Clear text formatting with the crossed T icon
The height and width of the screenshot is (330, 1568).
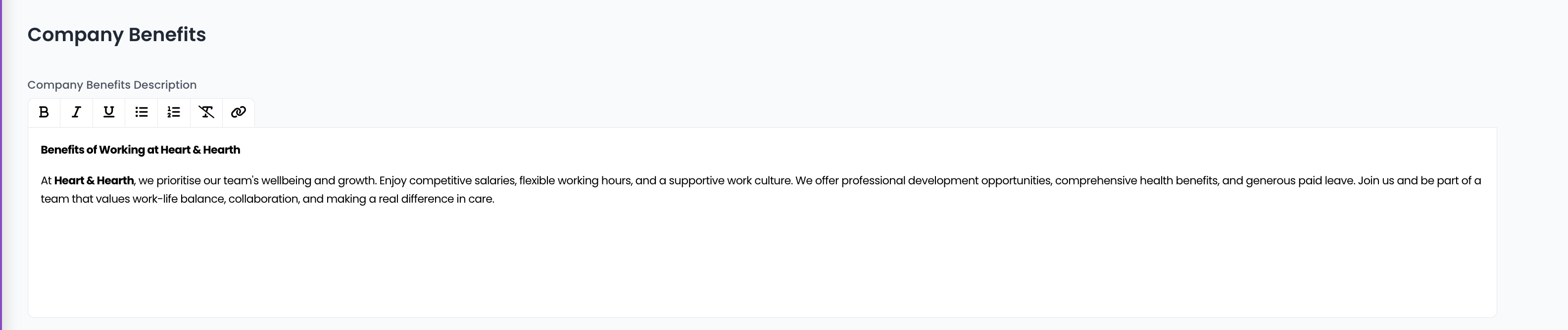click(206, 112)
